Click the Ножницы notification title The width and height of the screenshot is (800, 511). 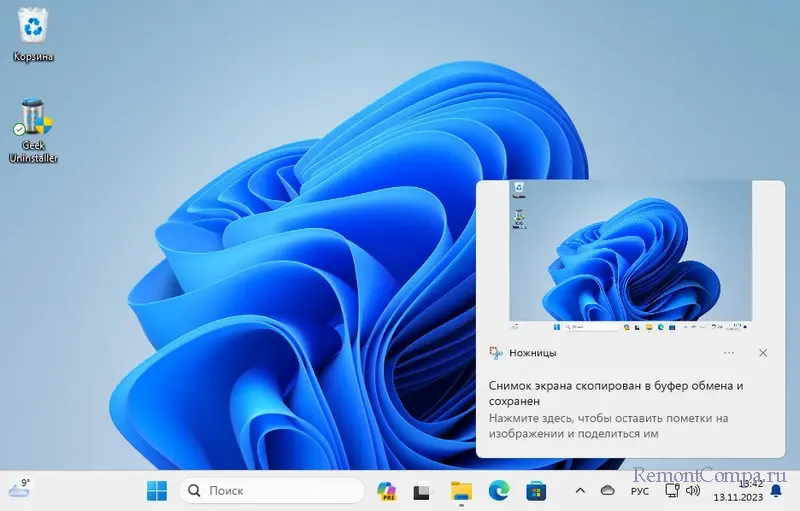tap(533, 353)
